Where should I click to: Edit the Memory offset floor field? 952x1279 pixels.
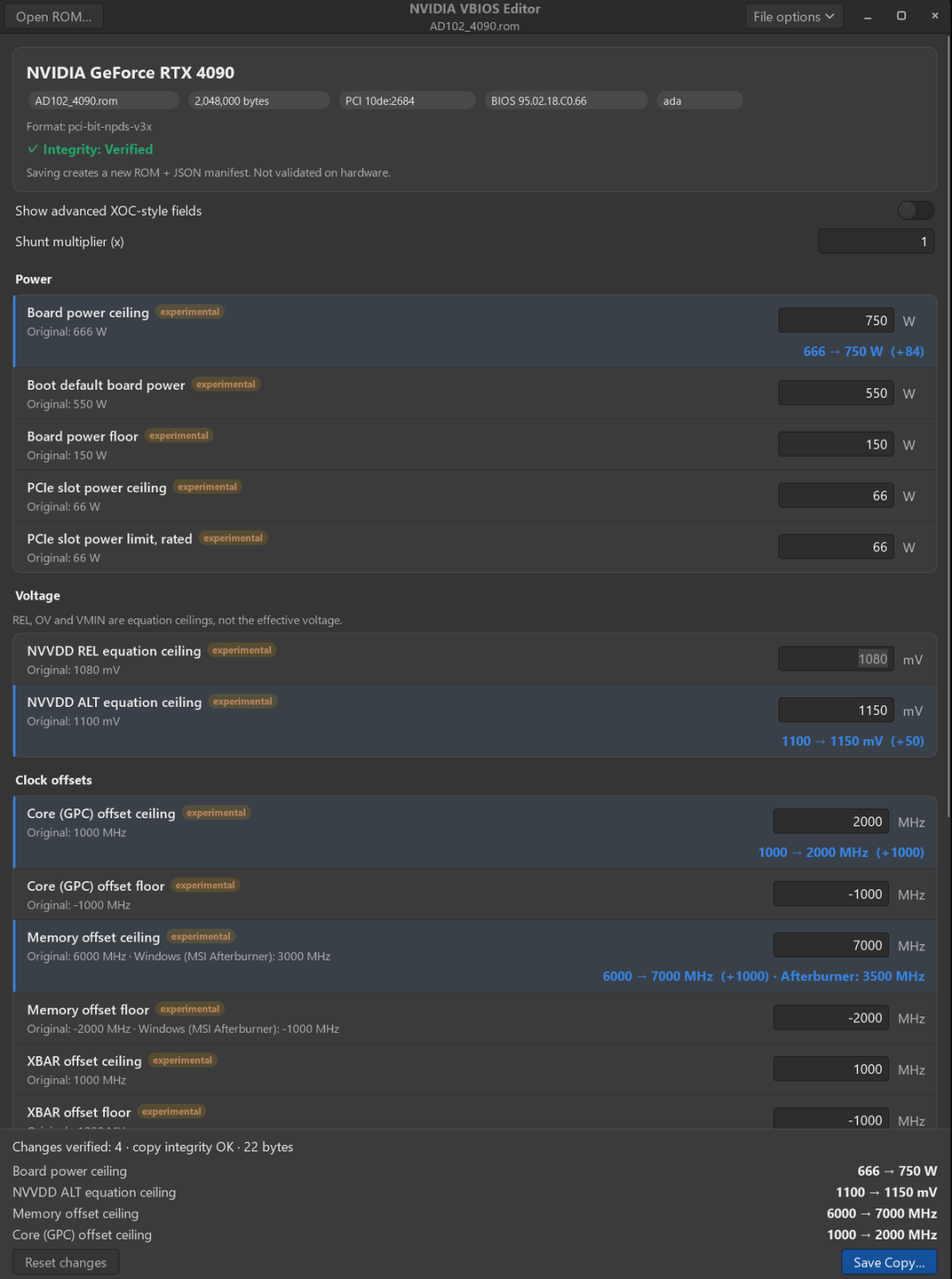[x=830, y=1017]
